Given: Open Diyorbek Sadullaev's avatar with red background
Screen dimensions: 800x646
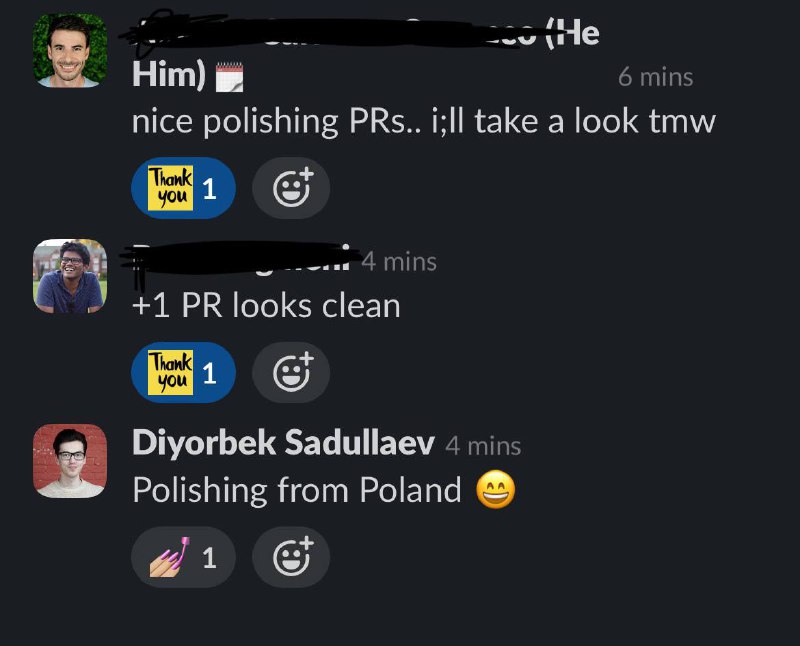Looking at the screenshot, I should [70, 461].
